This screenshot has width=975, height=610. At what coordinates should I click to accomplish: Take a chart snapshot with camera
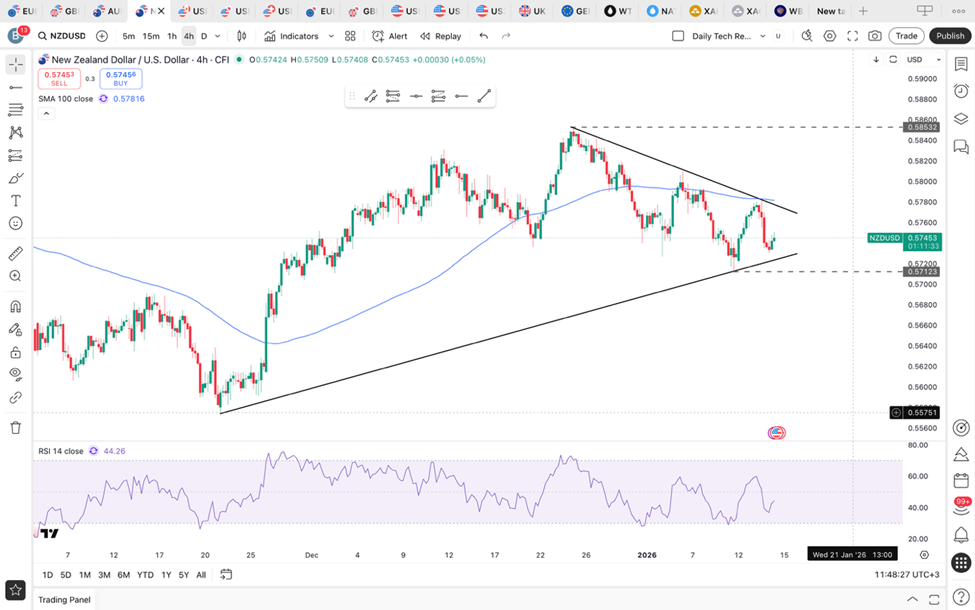[875, 36]
